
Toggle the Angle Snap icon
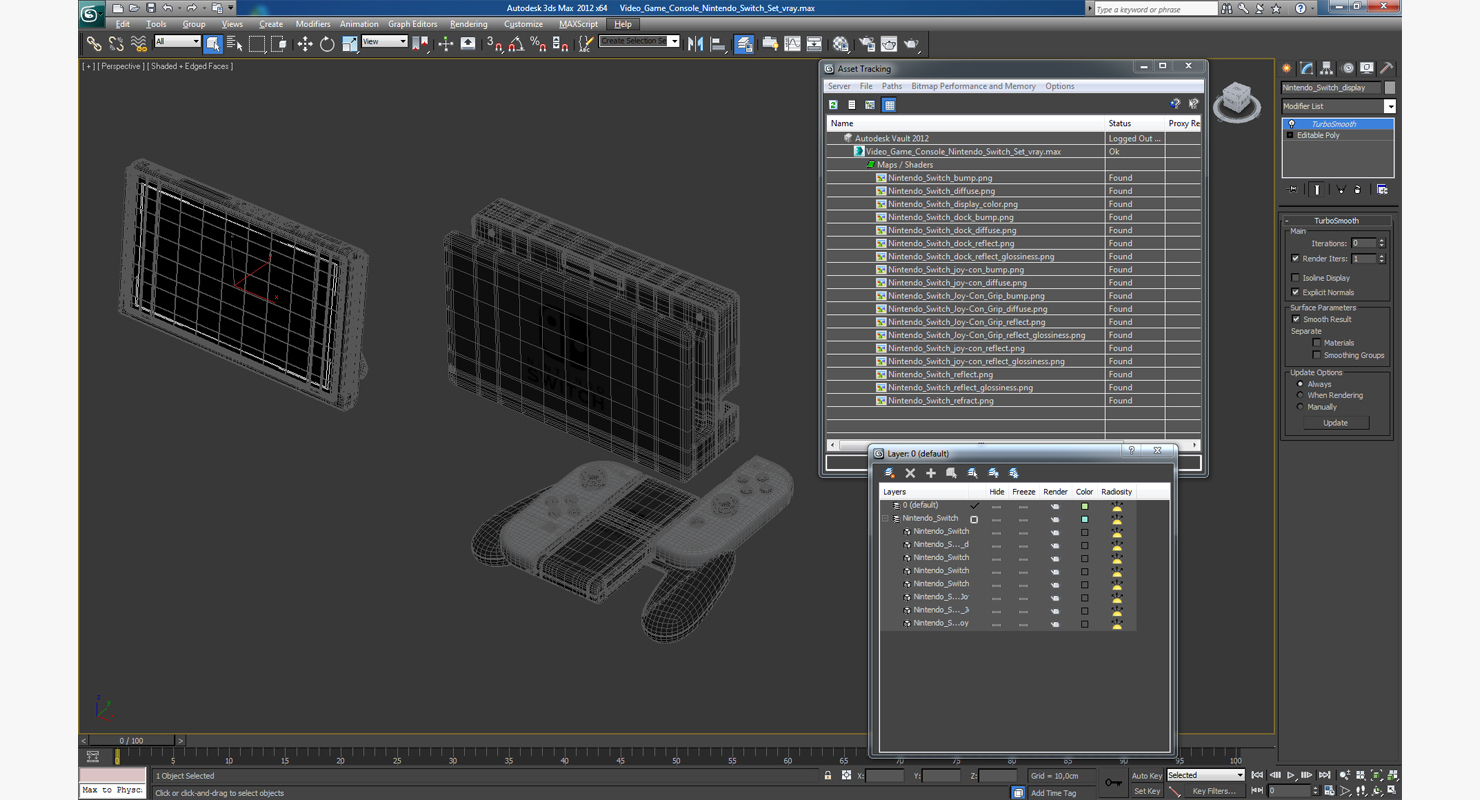[x=516, y=44]
